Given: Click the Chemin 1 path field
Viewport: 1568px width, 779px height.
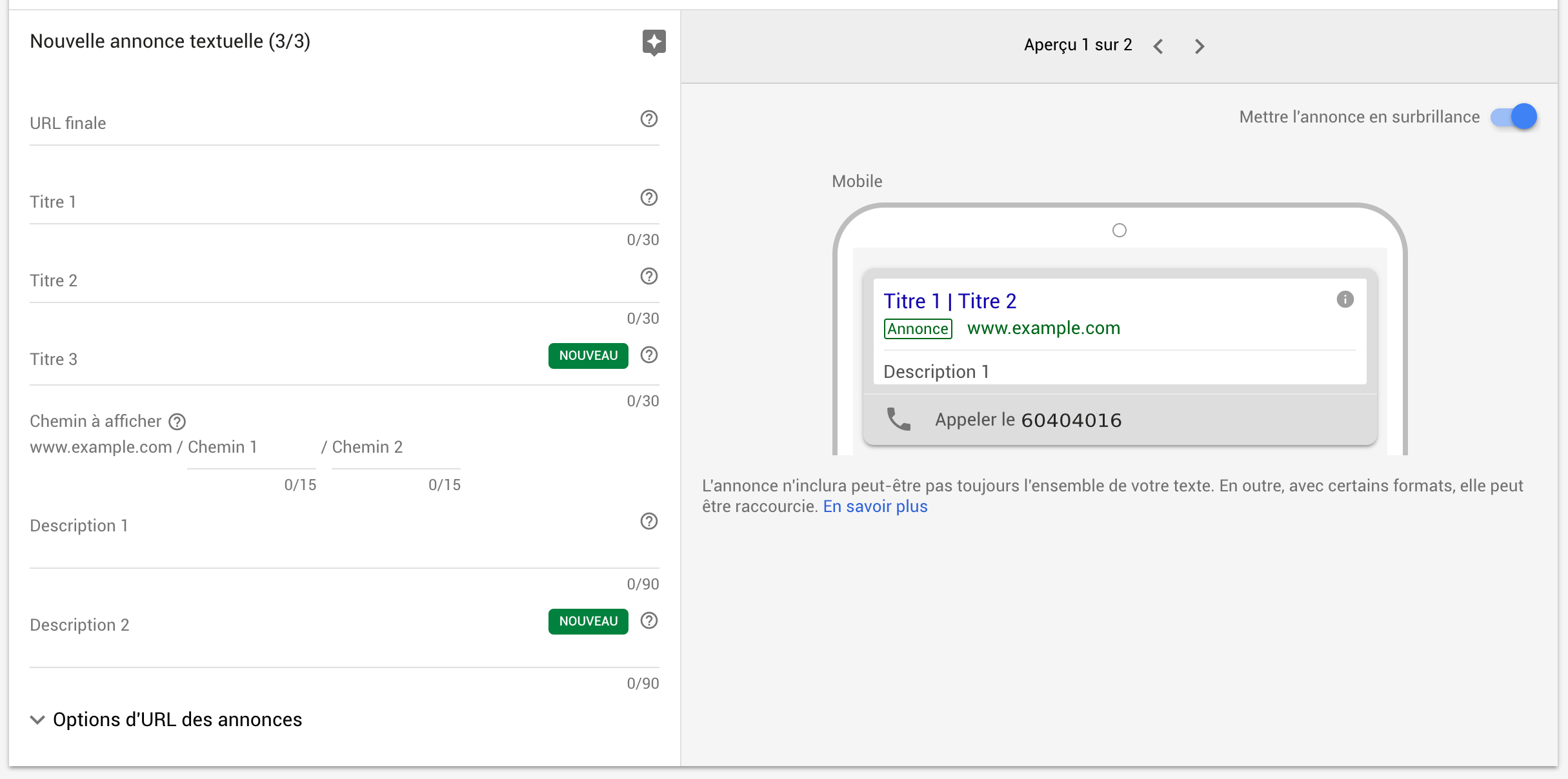Looking at the screenshot, I should [x=250, y=448].
